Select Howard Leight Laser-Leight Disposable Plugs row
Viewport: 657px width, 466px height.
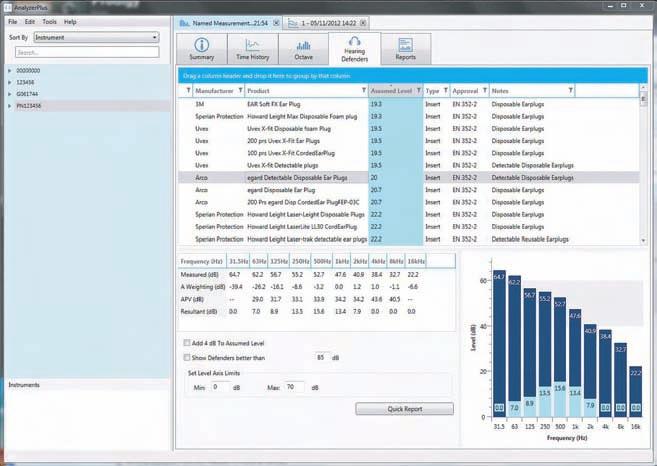[x=409, y=215]
